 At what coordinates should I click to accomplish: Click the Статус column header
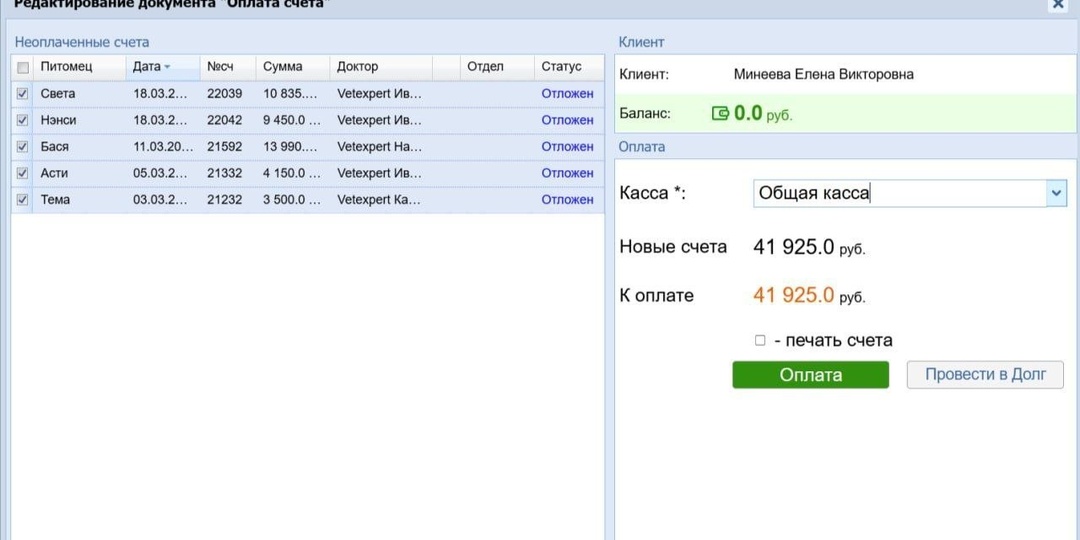569,67
